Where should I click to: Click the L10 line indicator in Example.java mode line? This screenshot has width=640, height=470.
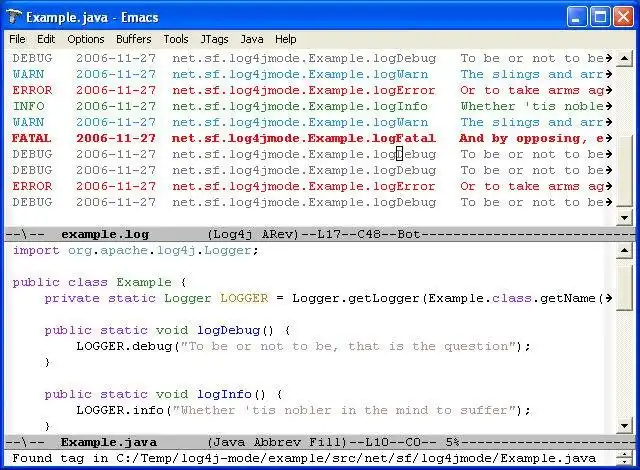(x=377, y=442)
